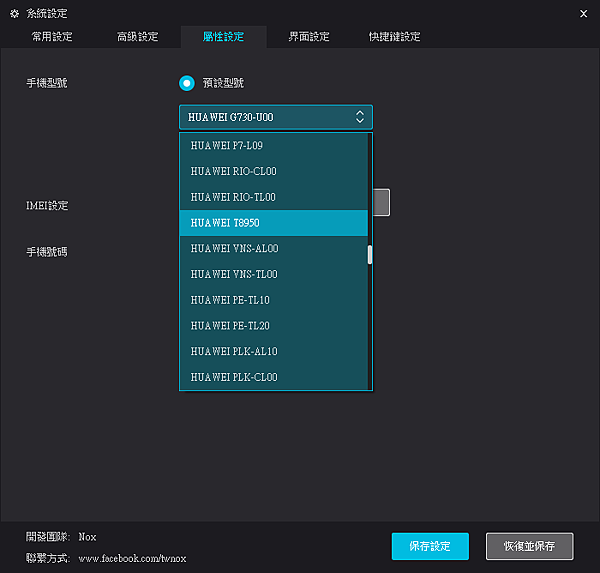This screenshot has width=600, height=573.
Task: Choose HUAWEI PLK-AL10 from the list
Action: [x=274, y=351]
